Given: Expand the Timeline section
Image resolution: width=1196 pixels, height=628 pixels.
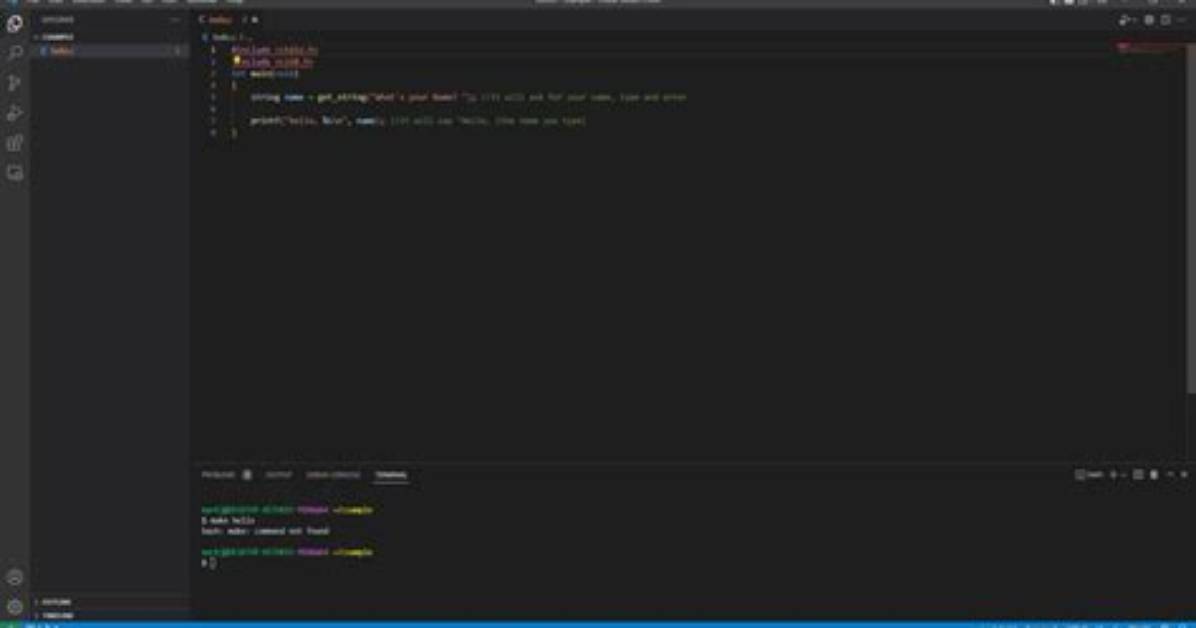Looking at the screenshot, I should [x=109, y=615].
